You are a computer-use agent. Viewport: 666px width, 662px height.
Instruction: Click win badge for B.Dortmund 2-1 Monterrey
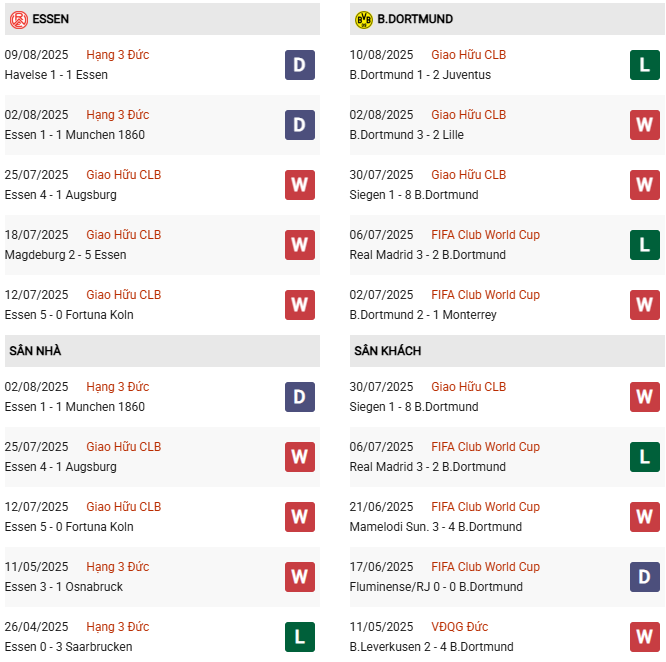tap(644, 305)
